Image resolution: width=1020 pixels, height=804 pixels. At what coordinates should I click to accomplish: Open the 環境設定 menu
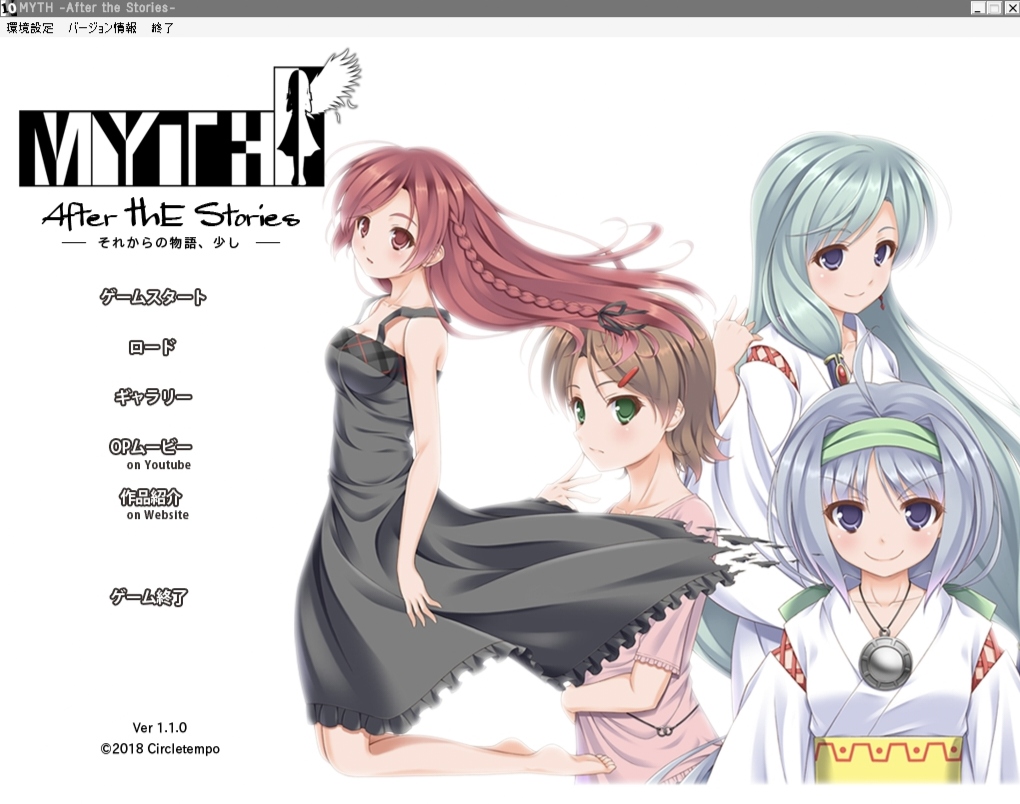point(30,28)
